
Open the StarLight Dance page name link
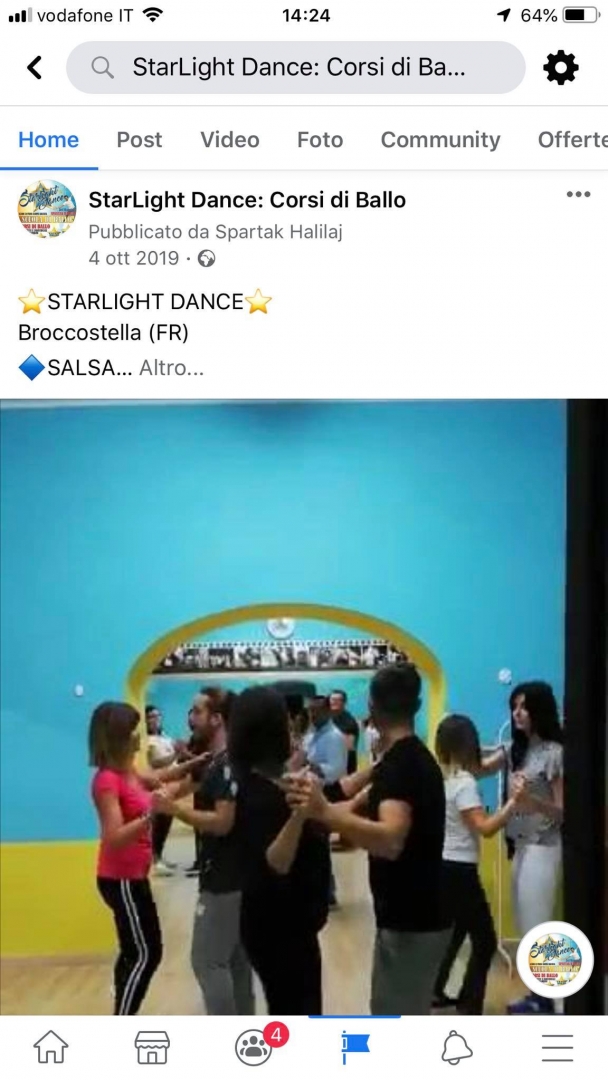point(247,200)
